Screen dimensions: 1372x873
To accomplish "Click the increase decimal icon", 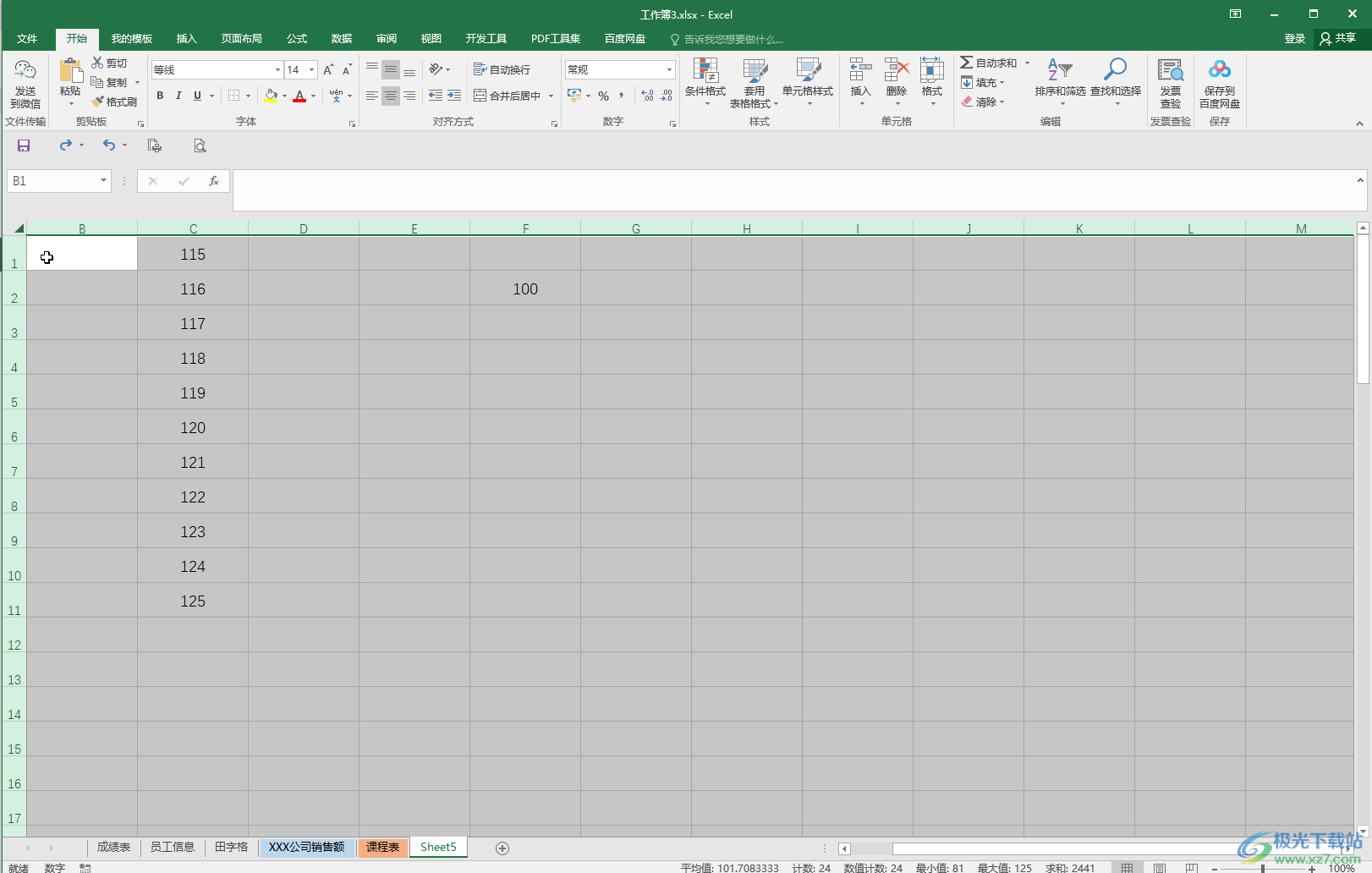I will pyautogui.click(x=647, y=96).
